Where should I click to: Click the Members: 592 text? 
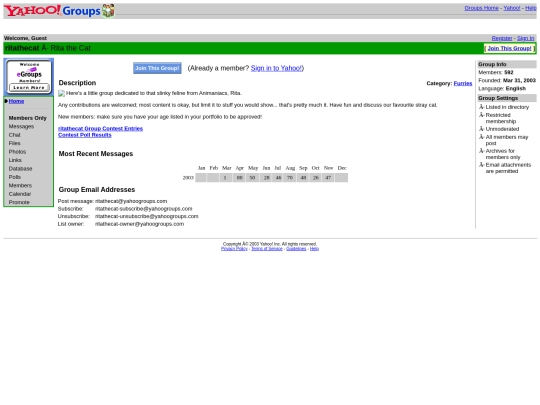[496, 72]
